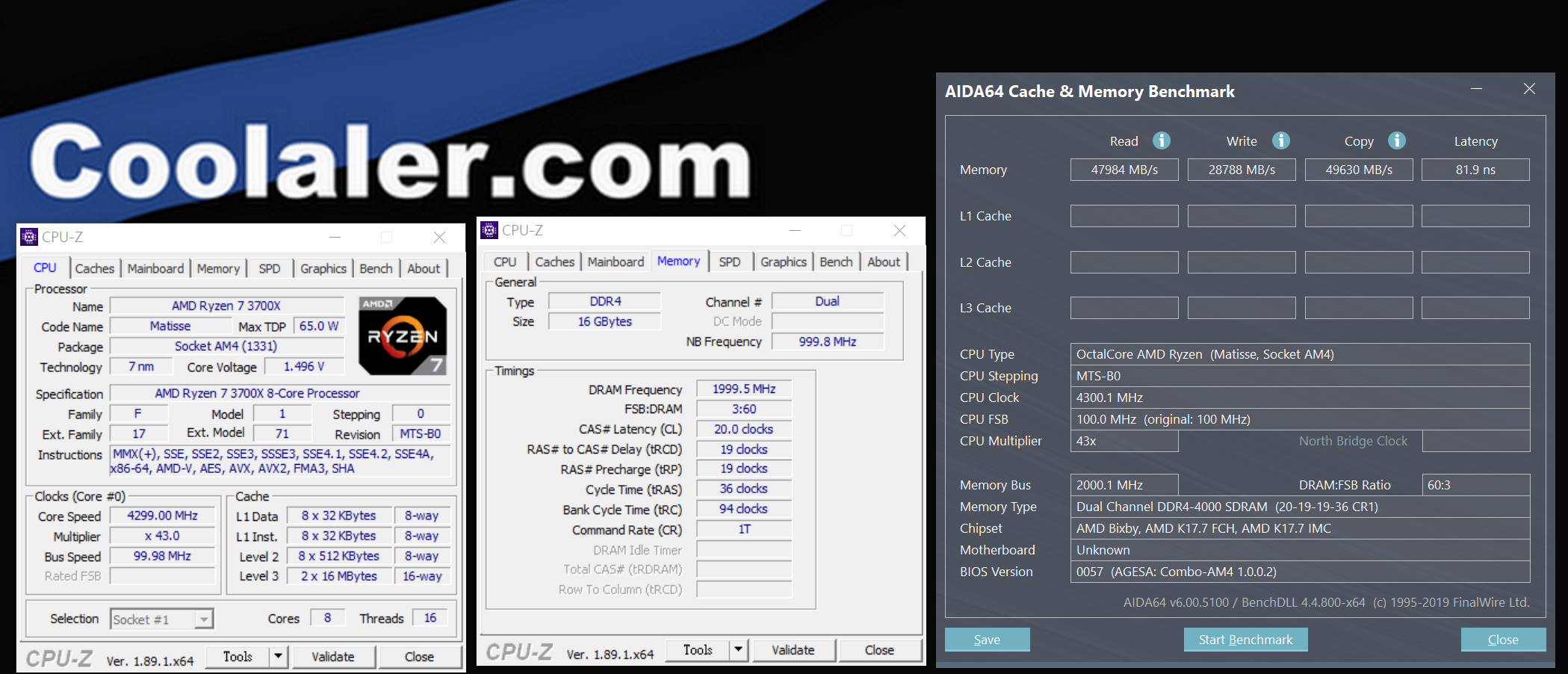This screenshot has height=674, width=1568.
Task: Close the left CPU-Z window with X
Action: (x=439, y=237)
